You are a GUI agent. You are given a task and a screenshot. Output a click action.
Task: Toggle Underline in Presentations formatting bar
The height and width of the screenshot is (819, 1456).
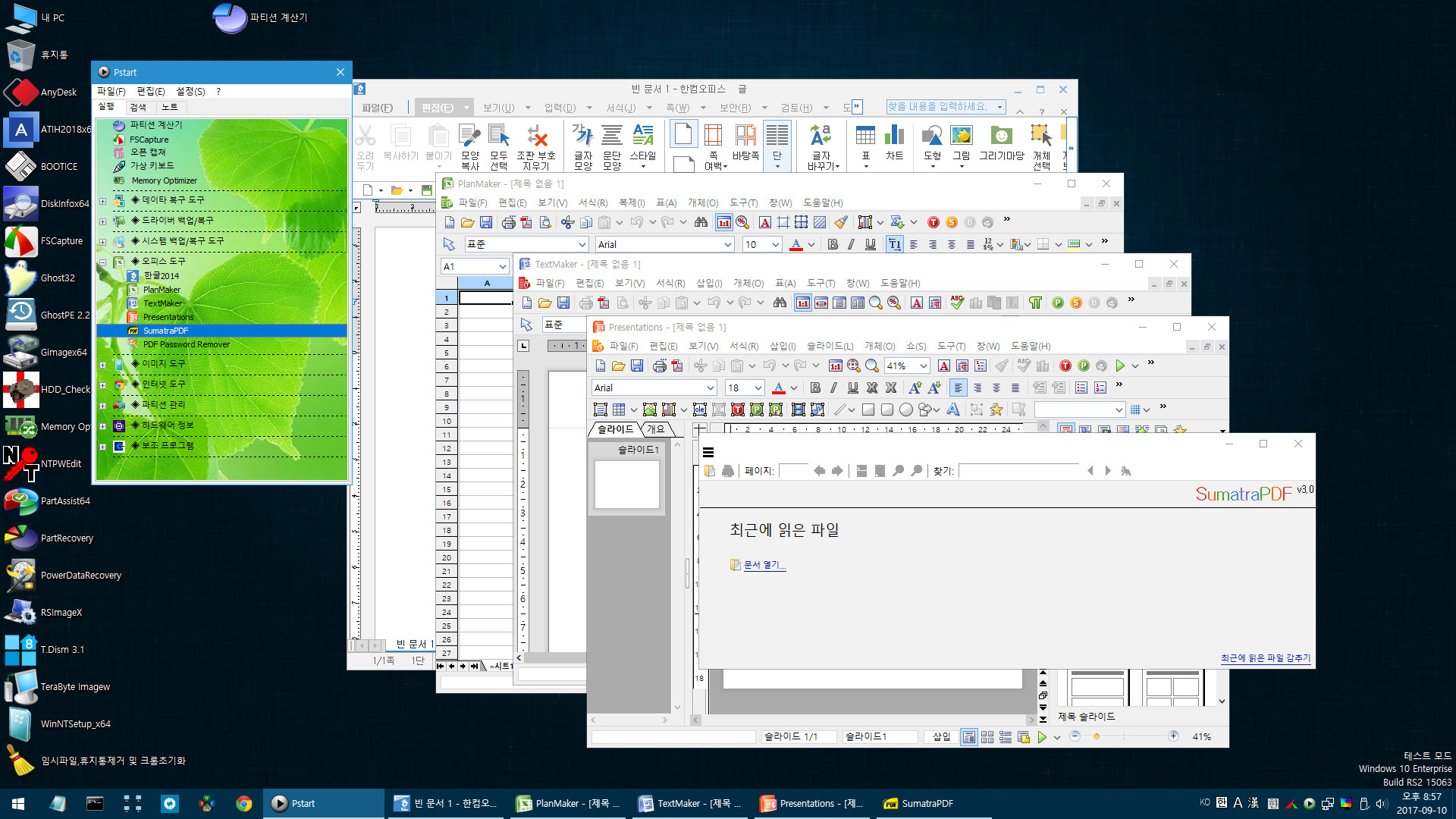click(853, 388)
